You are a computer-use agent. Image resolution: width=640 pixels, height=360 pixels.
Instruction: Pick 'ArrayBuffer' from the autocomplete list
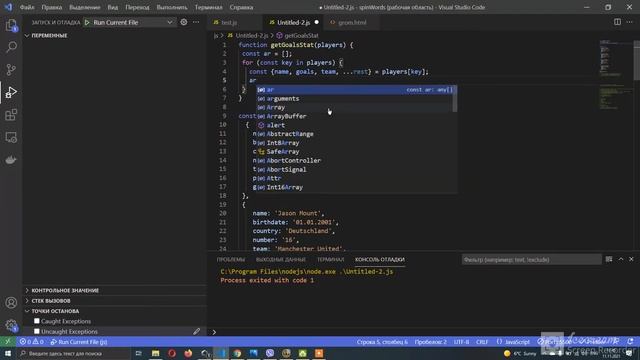pyautogui.click(x=286, y=116)
